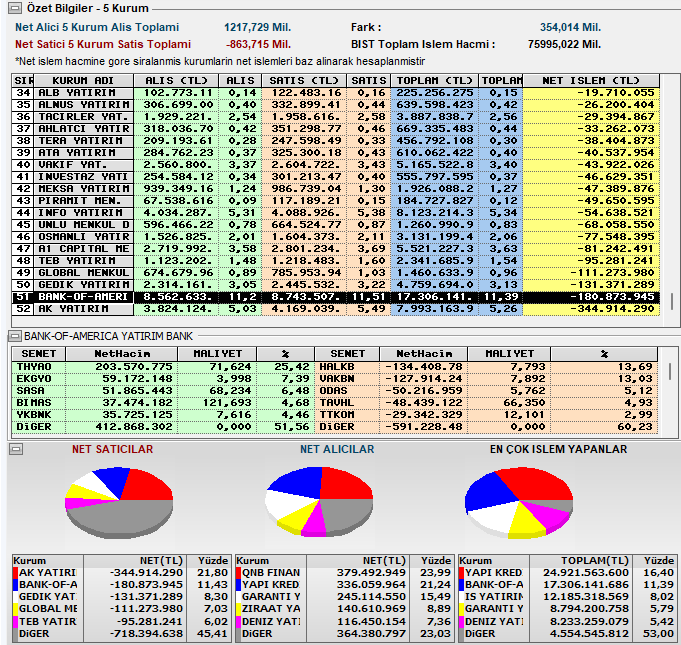Select the A1 CAPITAL ME row
681x645 pixels.
point(336,249)
